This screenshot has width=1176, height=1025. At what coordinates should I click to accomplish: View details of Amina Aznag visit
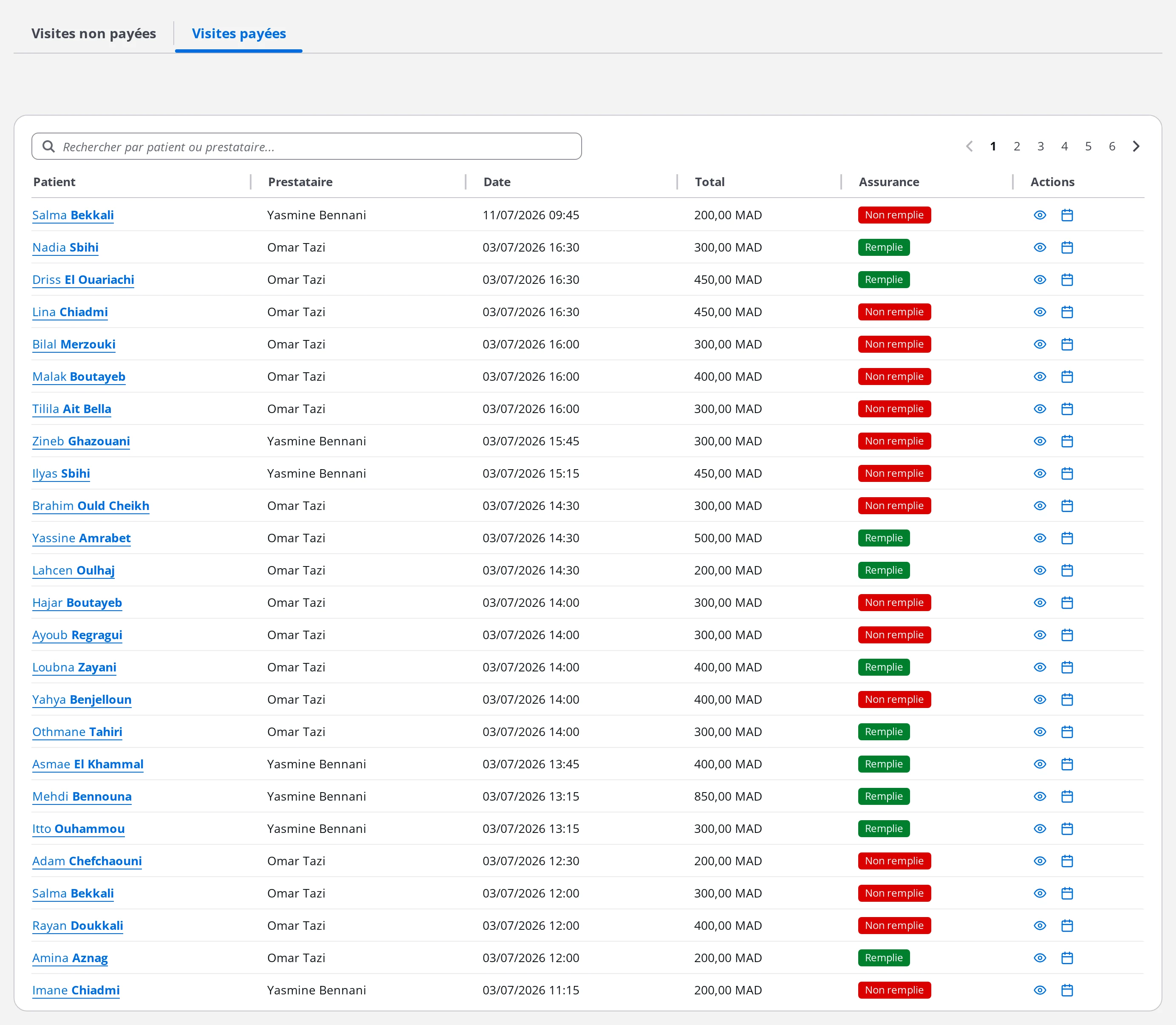1040,958
